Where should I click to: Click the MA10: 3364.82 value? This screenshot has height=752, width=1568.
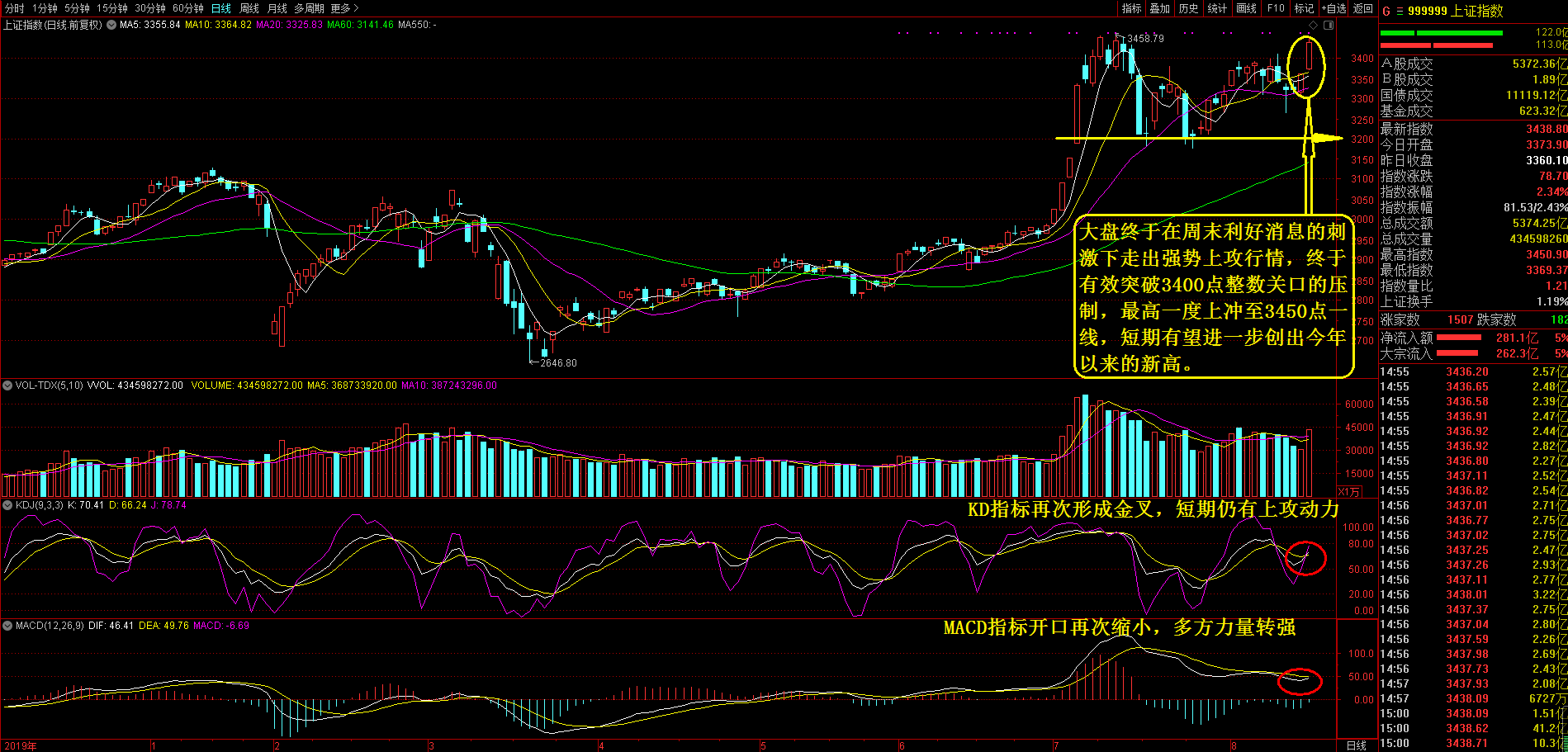pyautogui.click(x=218, y=25)
